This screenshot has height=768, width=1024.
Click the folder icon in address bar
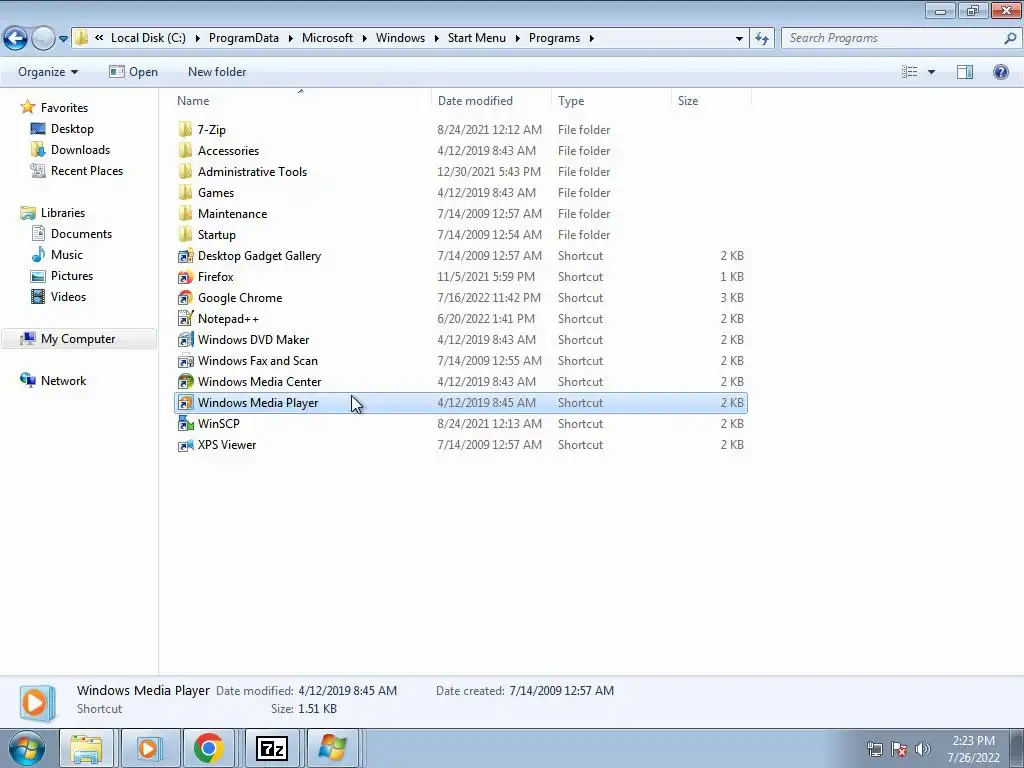coord(81,38)
